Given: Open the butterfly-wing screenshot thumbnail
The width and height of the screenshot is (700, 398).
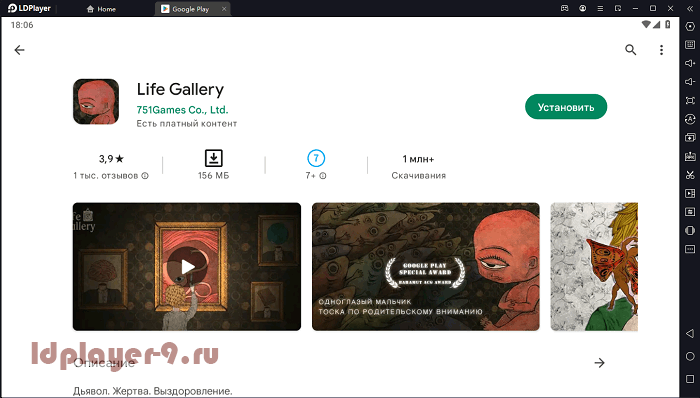Looking at the screenshot, I should (x=594, y=267).
